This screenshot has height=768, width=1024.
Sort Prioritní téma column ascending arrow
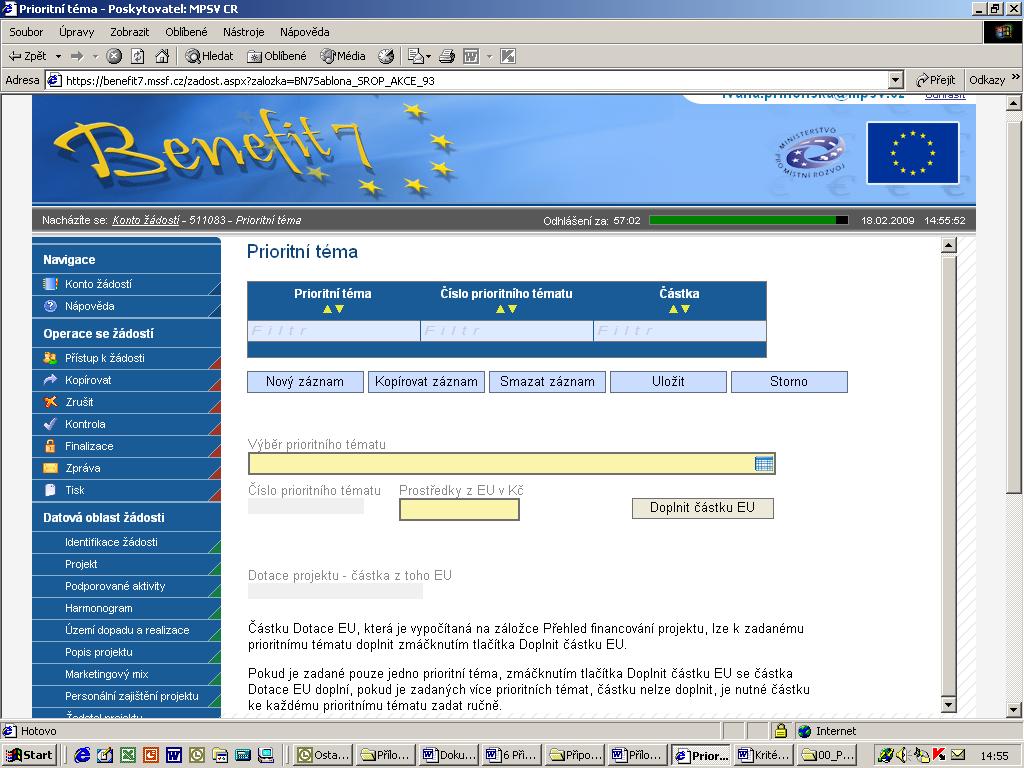327,310
